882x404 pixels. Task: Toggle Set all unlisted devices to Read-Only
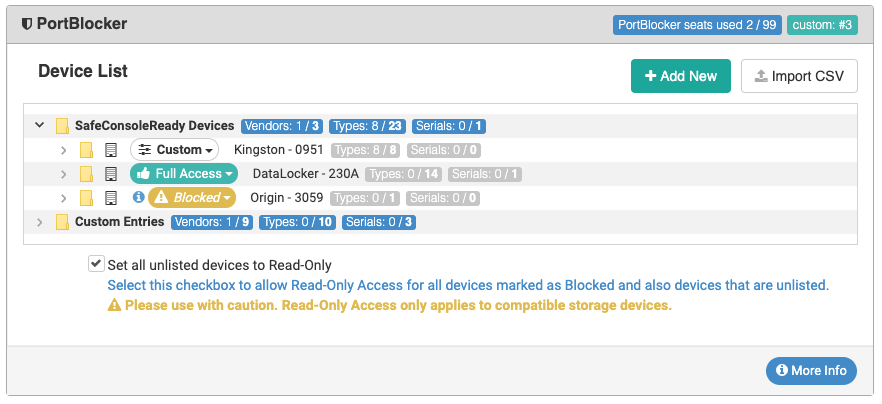pos(96,263)
